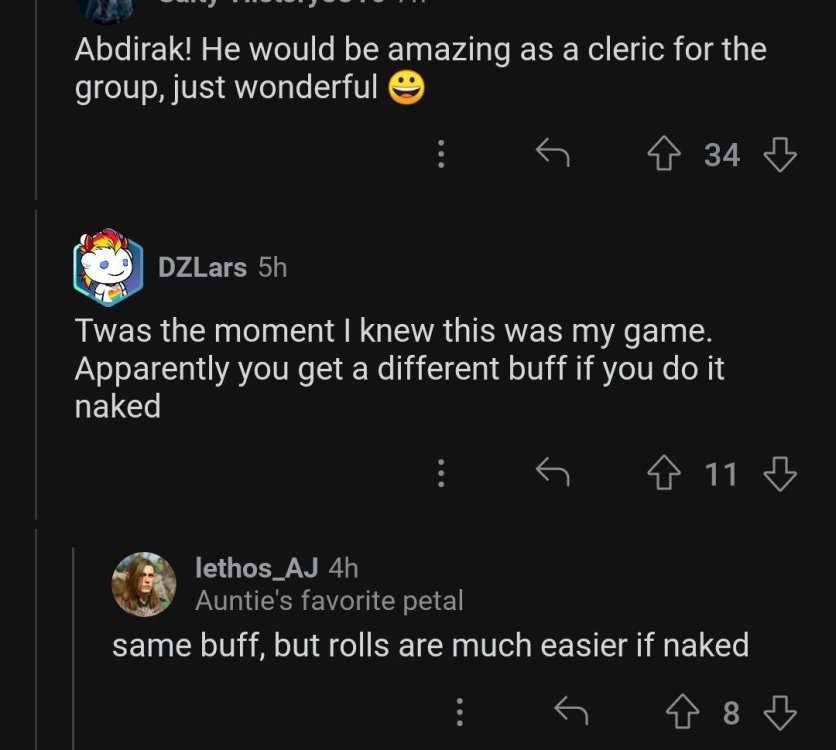Open three-dot menu on lethos_AJ's reply
This screenshot has width=836, height=750.
coord(459,712)
